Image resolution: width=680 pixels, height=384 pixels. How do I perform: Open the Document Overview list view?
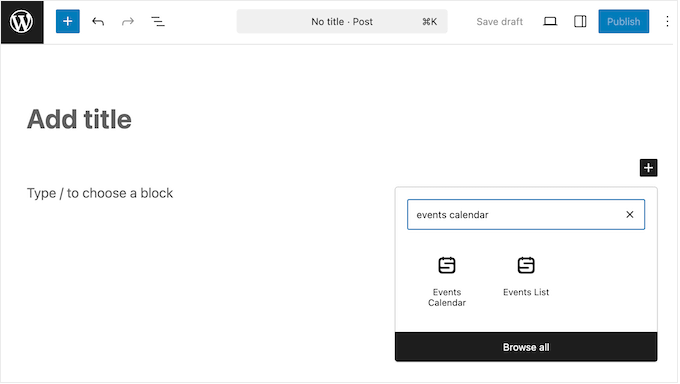tap(158, 21)
